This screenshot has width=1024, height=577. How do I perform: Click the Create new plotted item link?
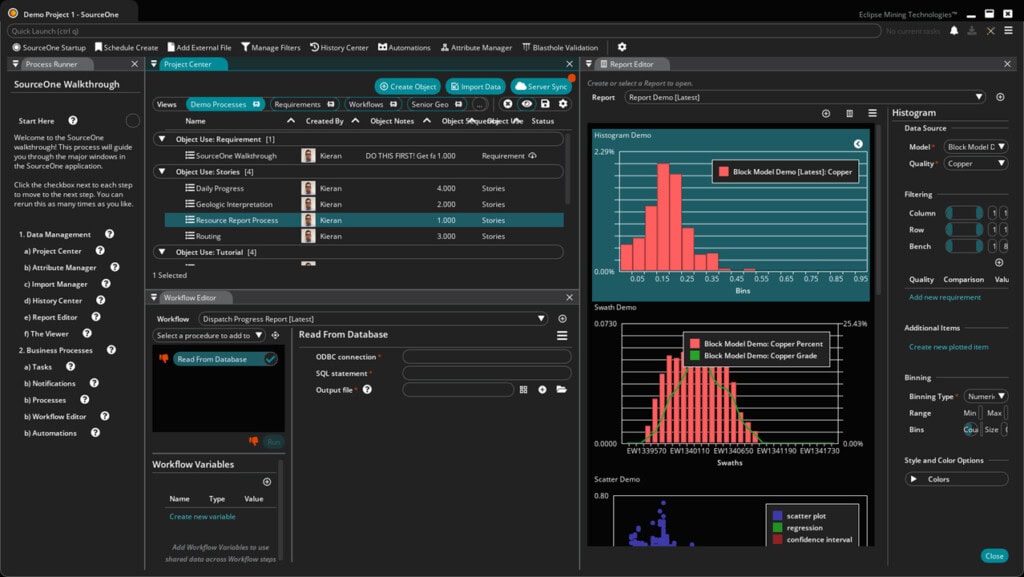point(948,347)
